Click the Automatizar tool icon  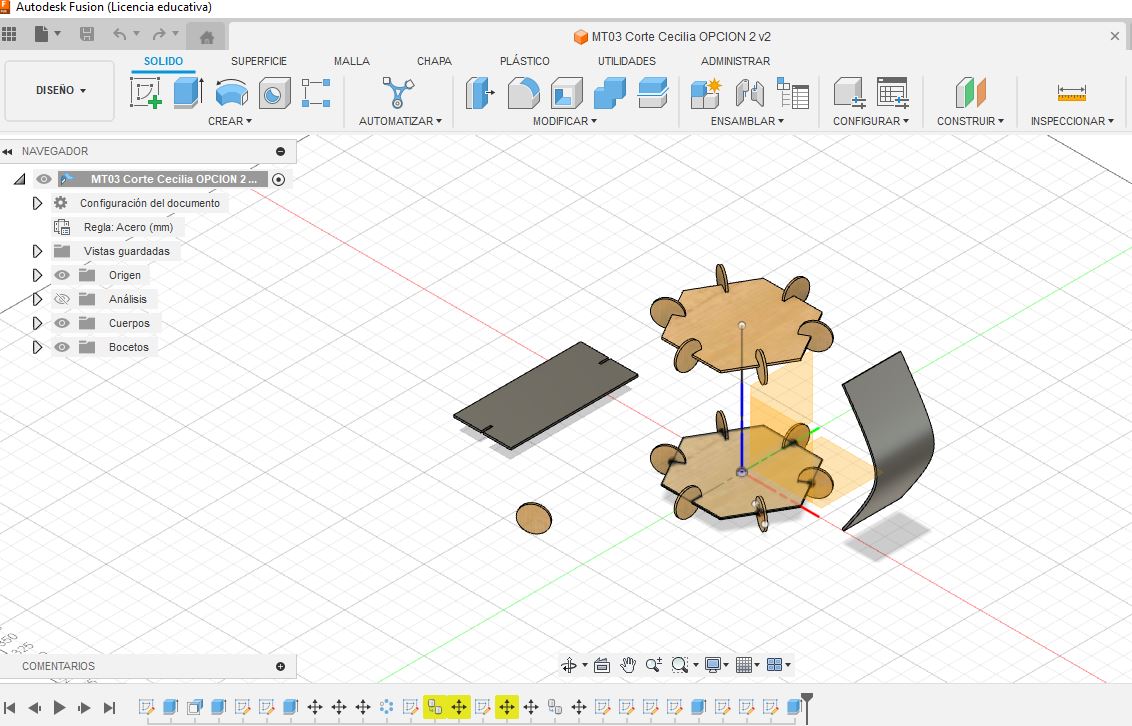(x=398, y=93)
